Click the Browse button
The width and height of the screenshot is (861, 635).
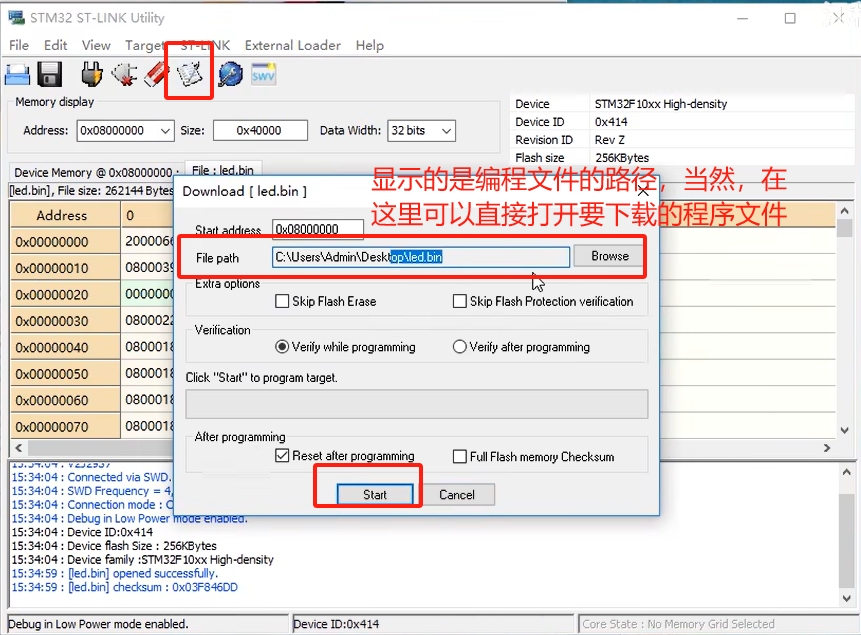point(610,256)
